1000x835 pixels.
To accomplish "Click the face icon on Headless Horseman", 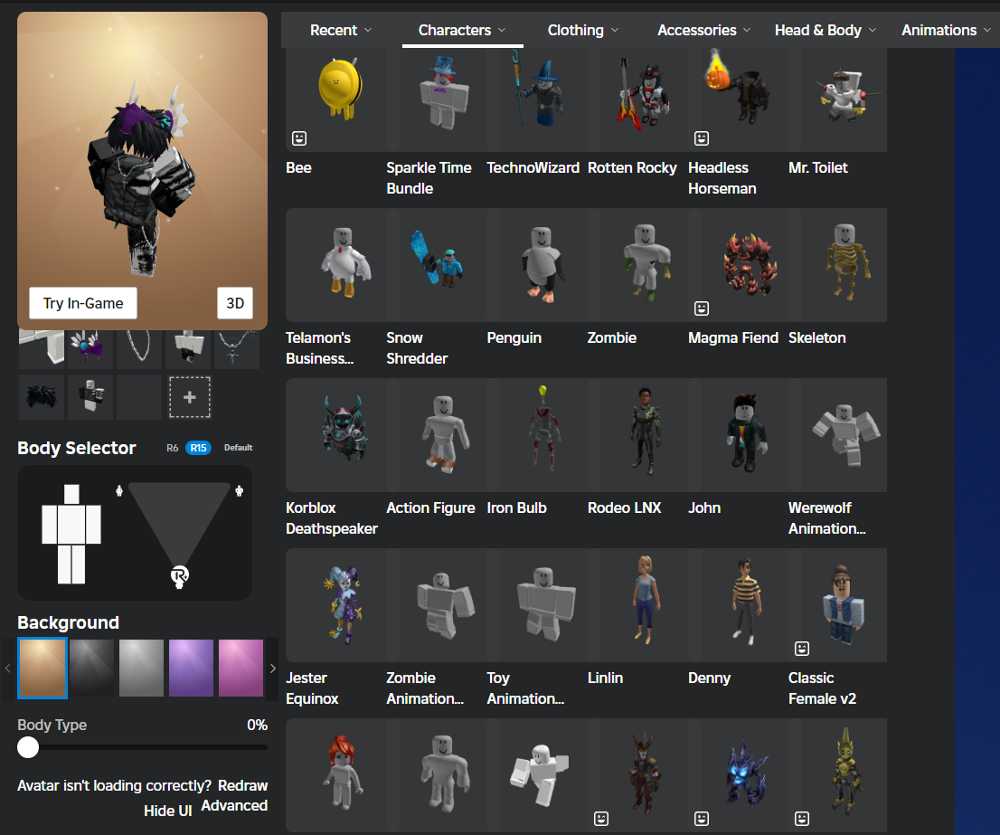I will (x=702, y=138).
